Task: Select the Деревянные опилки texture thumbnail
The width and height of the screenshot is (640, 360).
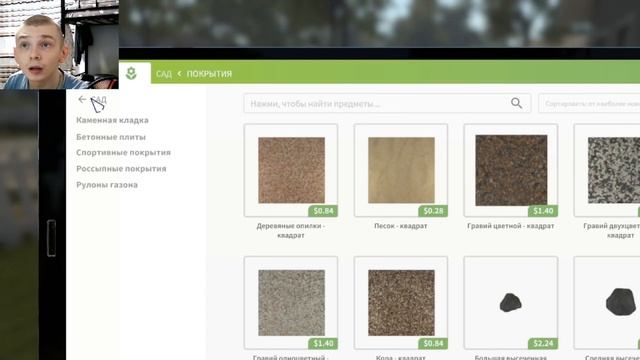Action: [x=291, y=170]
